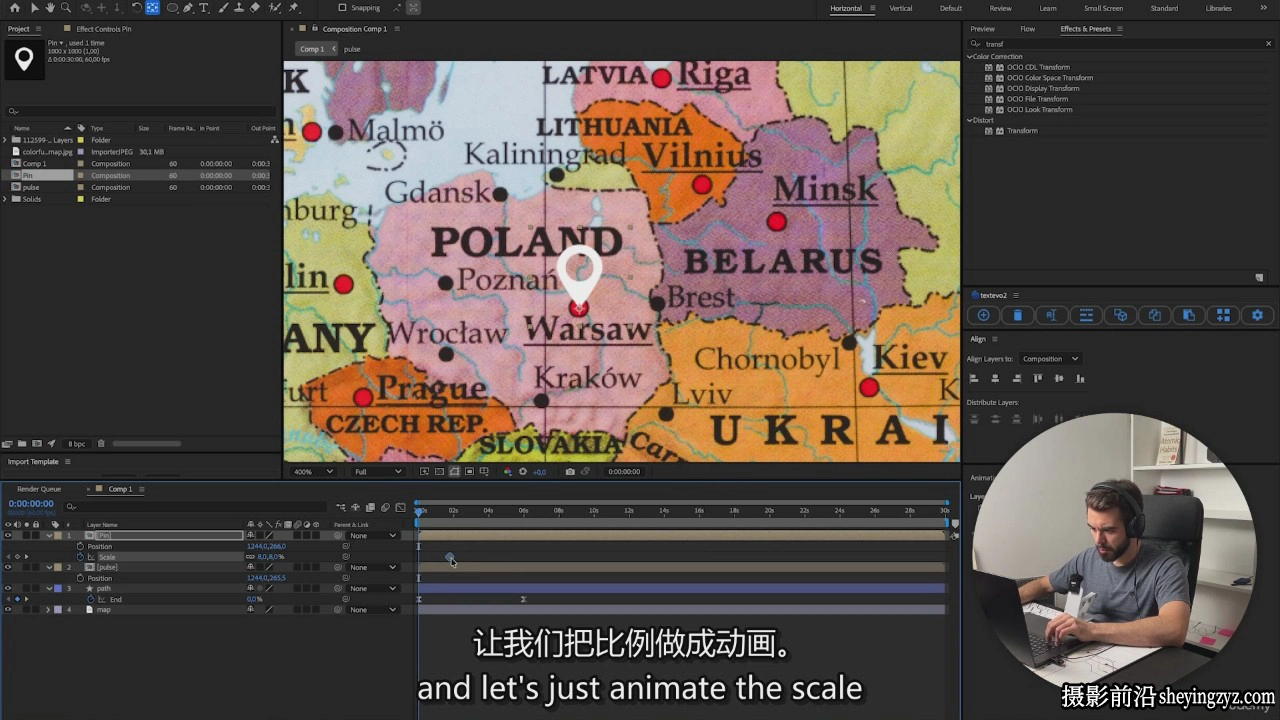Select the Zoom magnifier tool
Viewport: 1280px width, 720px height.
pyautogui.click(x=66, y=8)
